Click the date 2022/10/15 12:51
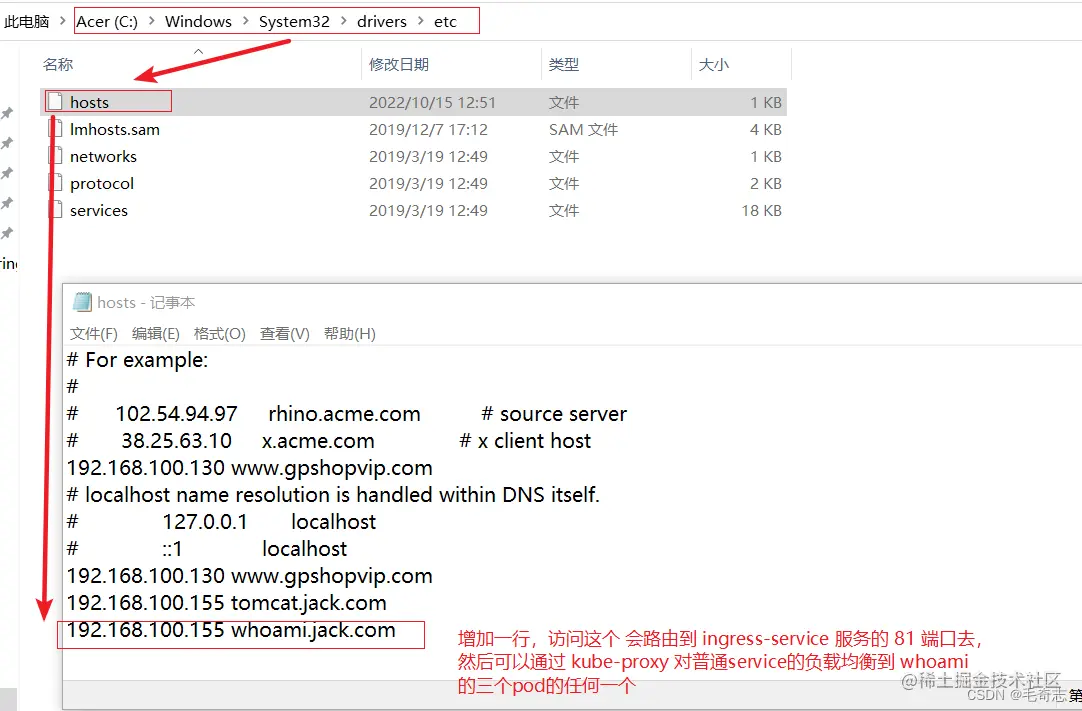This screenshot has height=711, width=1082. (433, 102)
